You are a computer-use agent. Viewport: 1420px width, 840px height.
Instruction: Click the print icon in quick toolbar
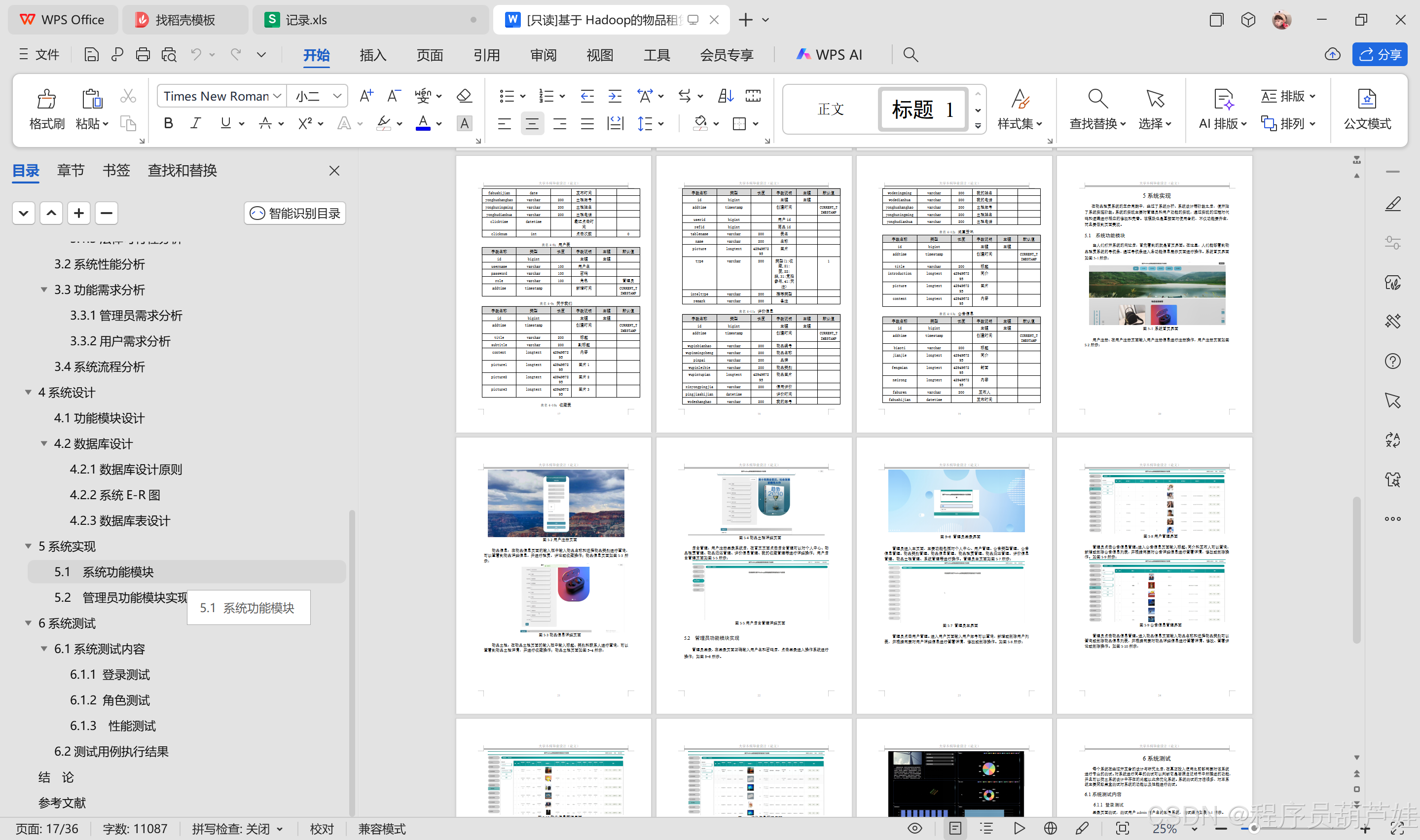point(143,54)
